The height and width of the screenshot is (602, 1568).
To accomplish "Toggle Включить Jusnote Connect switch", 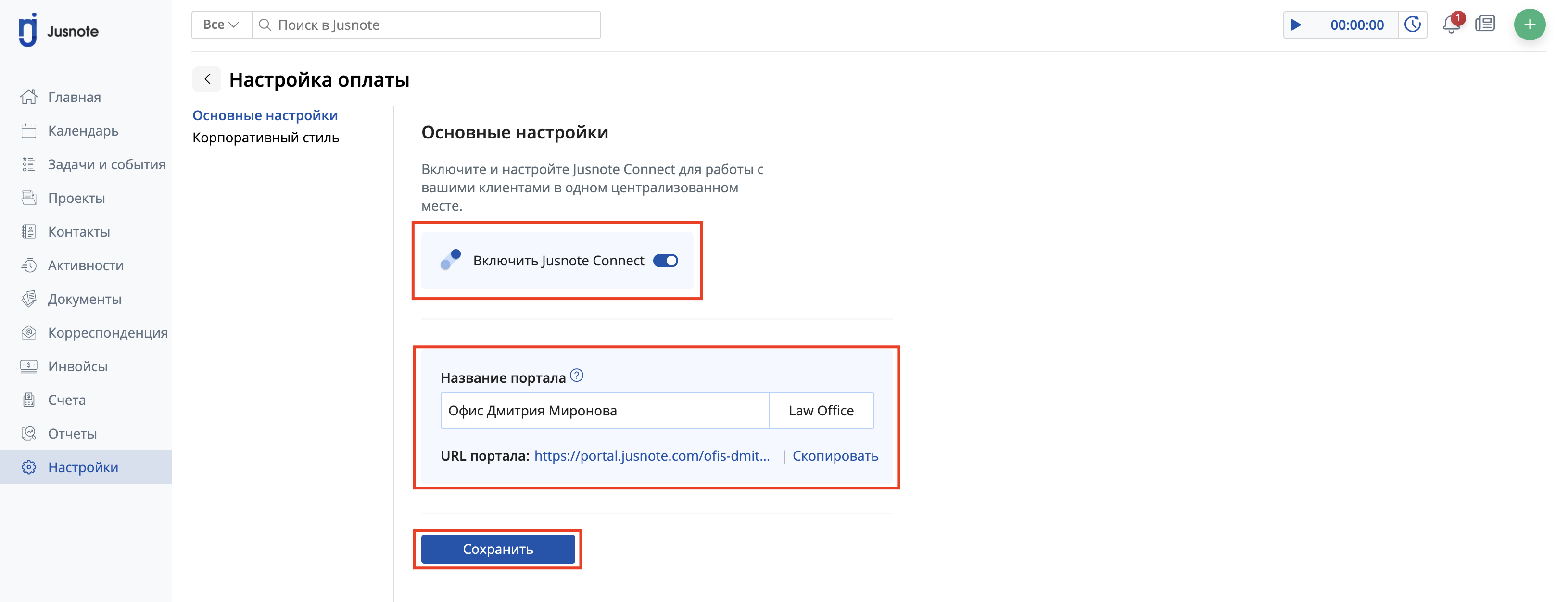I will pos(665,261).
